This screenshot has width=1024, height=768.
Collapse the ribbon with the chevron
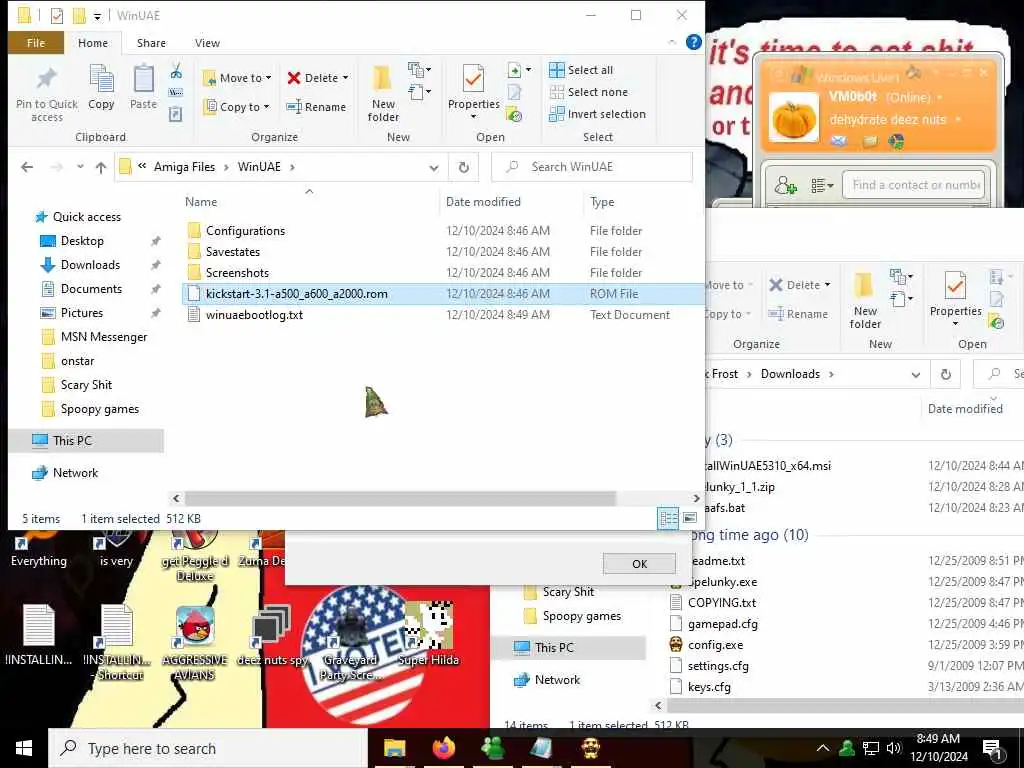pyautogui.click(x=672, y=42)
